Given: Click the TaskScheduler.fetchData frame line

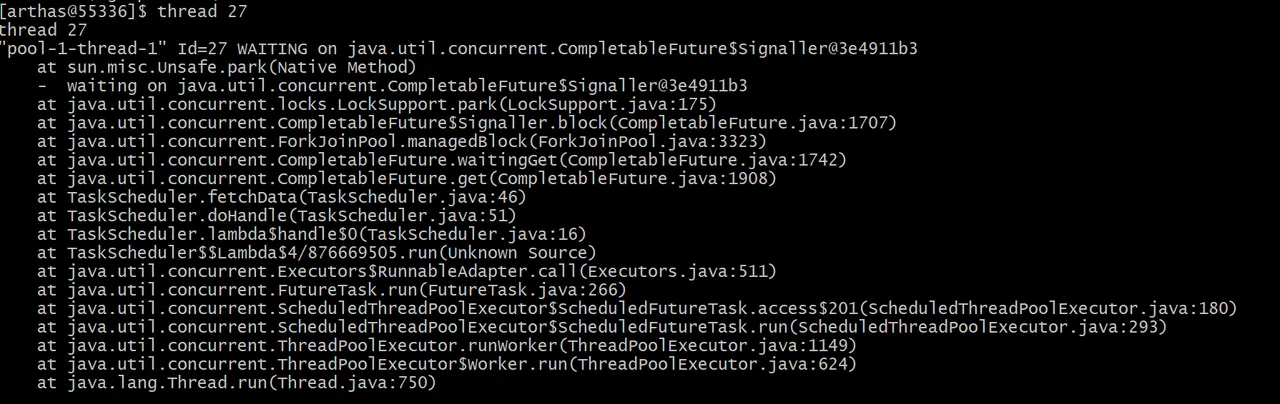Looking at the screenshot, I should pyautogui.click(x=282, y=197).
